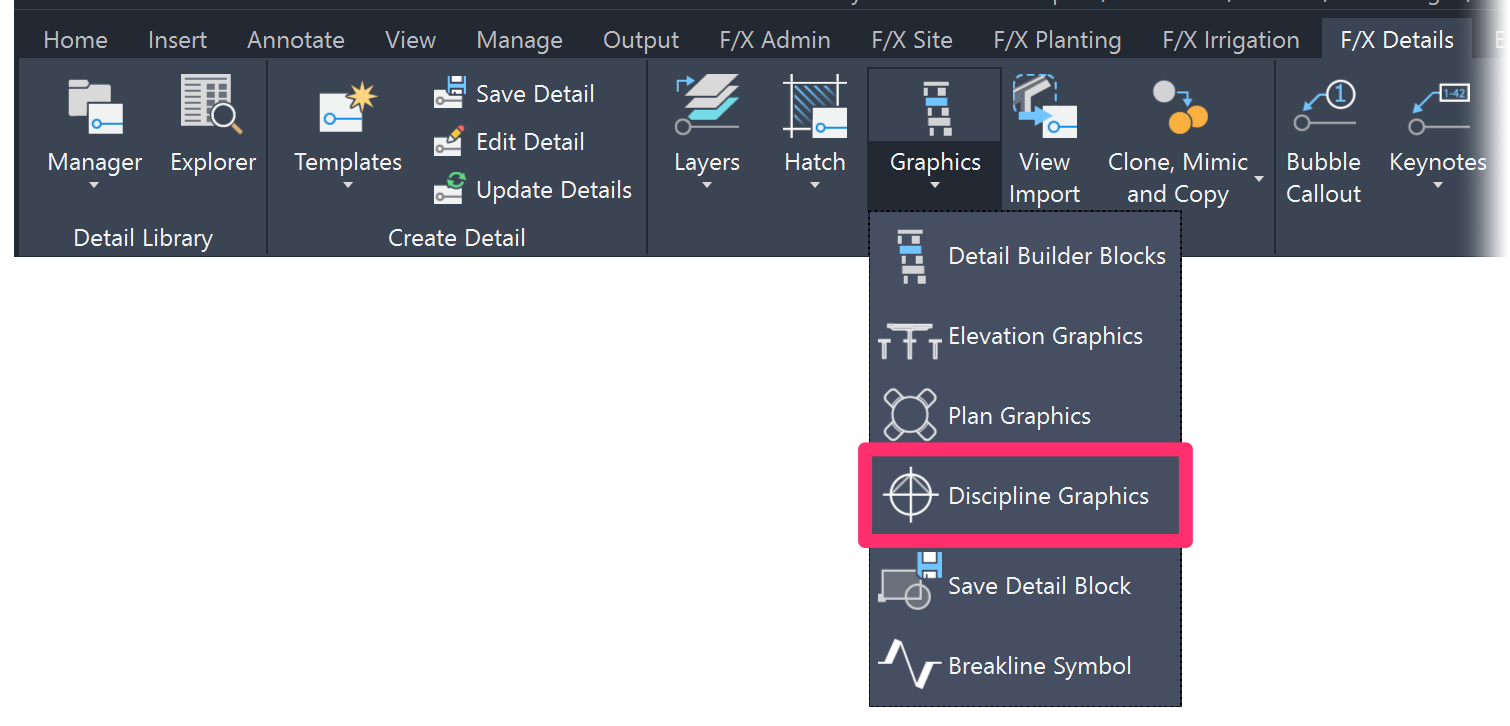This screenshot has height=726, width=1510.
Task: Click the Layers stack icon
Action: point(707,104)
